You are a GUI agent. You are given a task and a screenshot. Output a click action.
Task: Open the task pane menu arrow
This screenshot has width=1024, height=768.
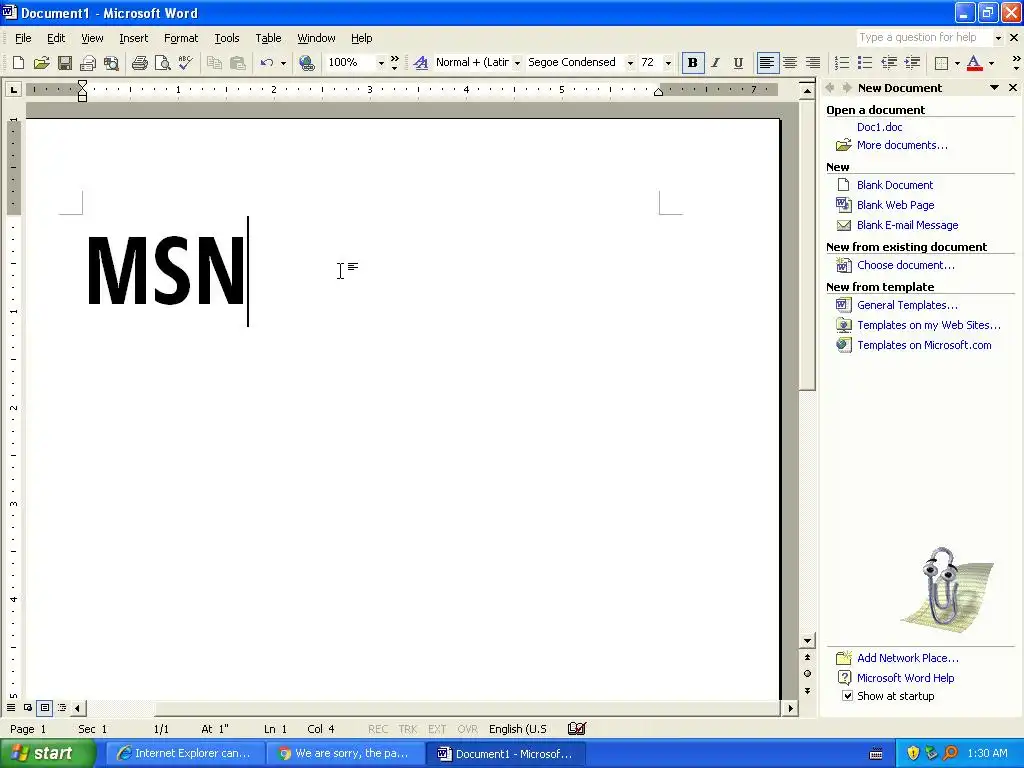995,88
